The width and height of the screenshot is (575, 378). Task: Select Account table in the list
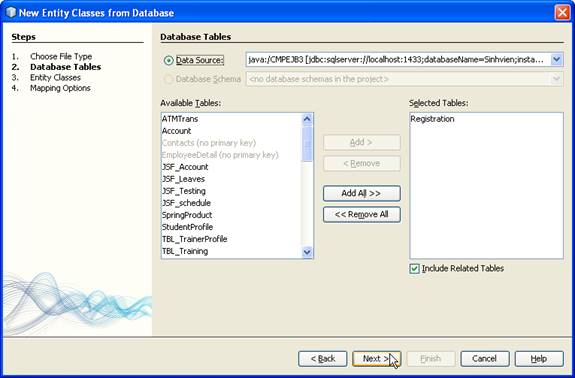tap(176, 131)
